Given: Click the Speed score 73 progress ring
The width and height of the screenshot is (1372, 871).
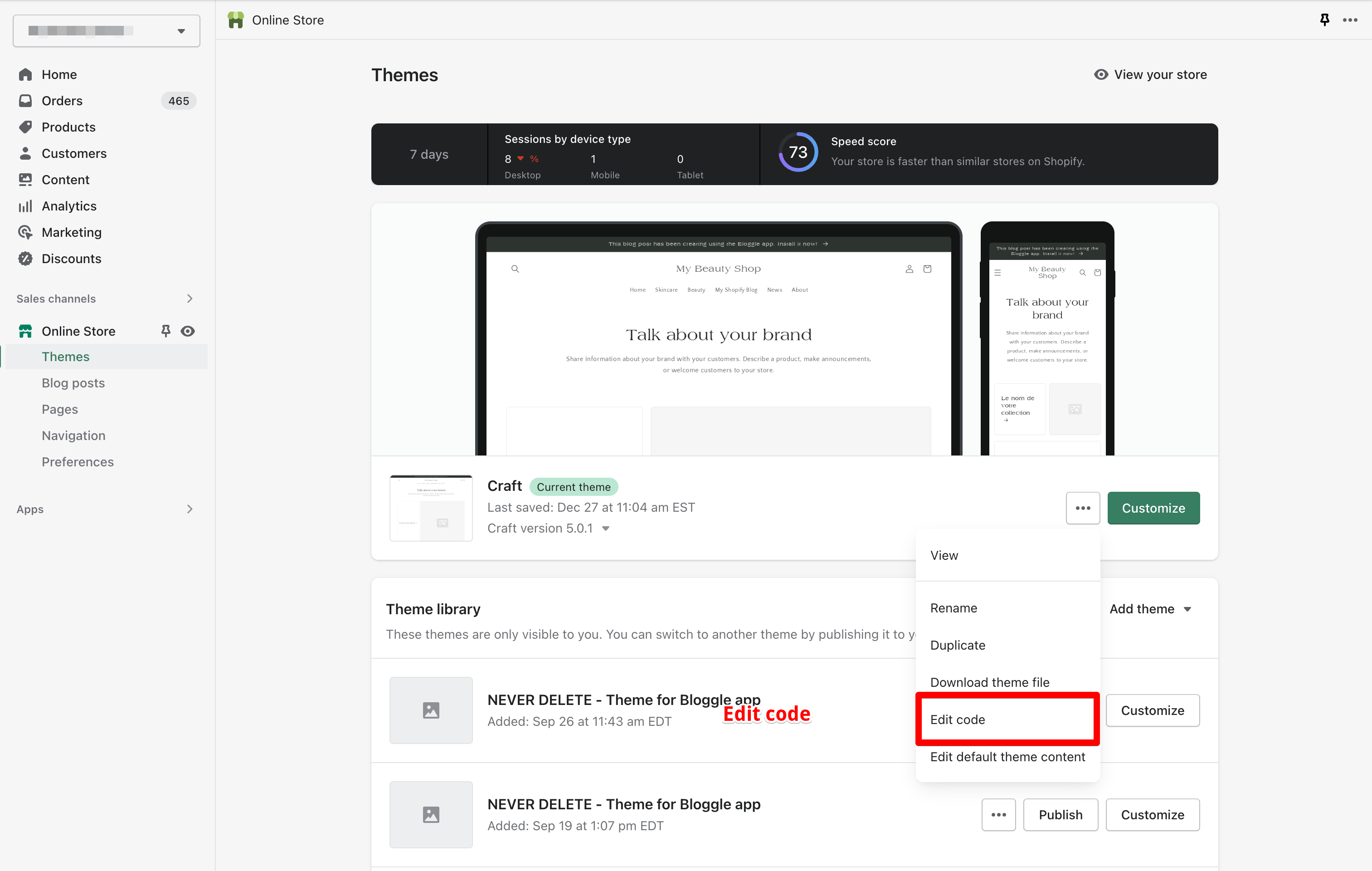Looking at the screenshot, I should click(798, 152).
